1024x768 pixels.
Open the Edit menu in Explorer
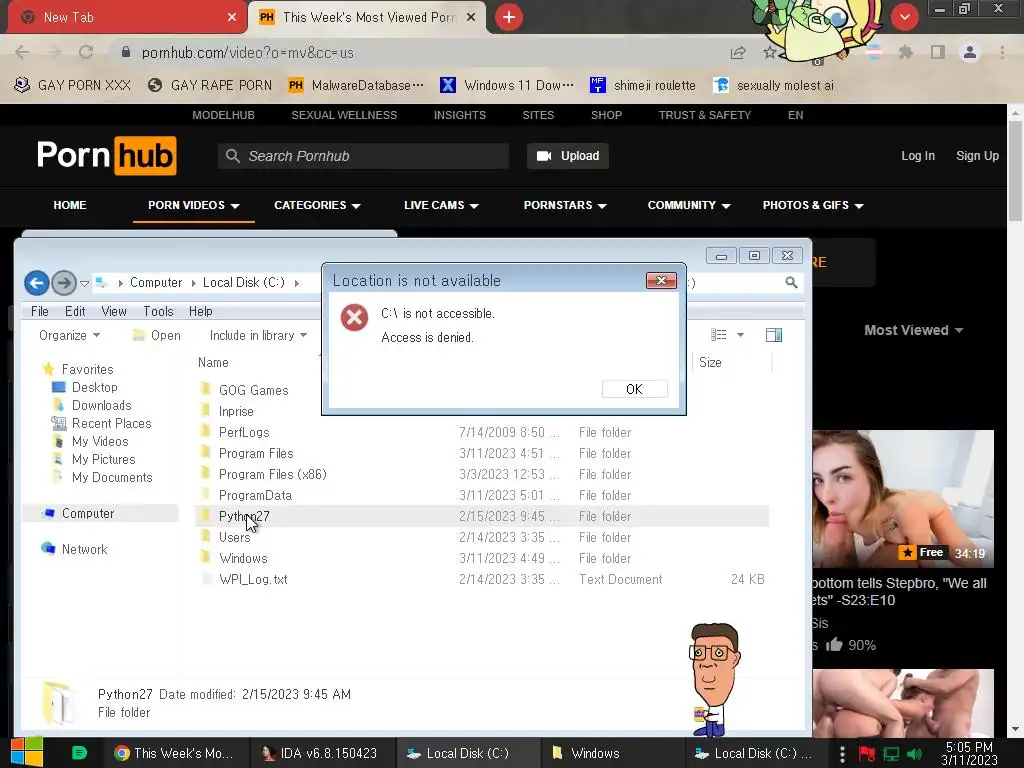(x=75, y=312)
